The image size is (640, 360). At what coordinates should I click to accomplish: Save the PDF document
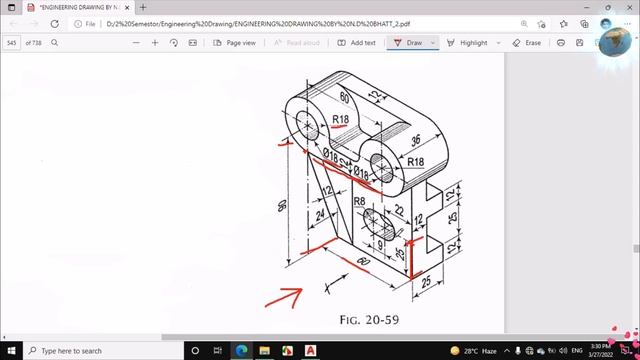(580, 42)
